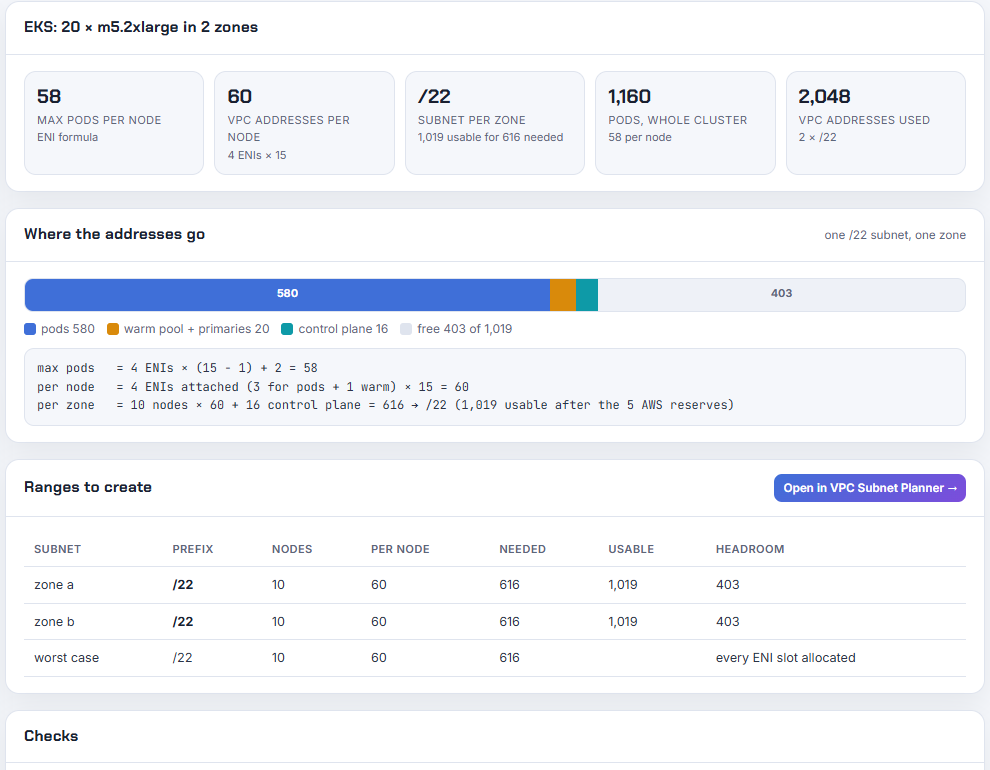Image resolution: width=990 pixels, height=770 pixels.
Task: Click the 'per zone' formula line
Action: 385,405
